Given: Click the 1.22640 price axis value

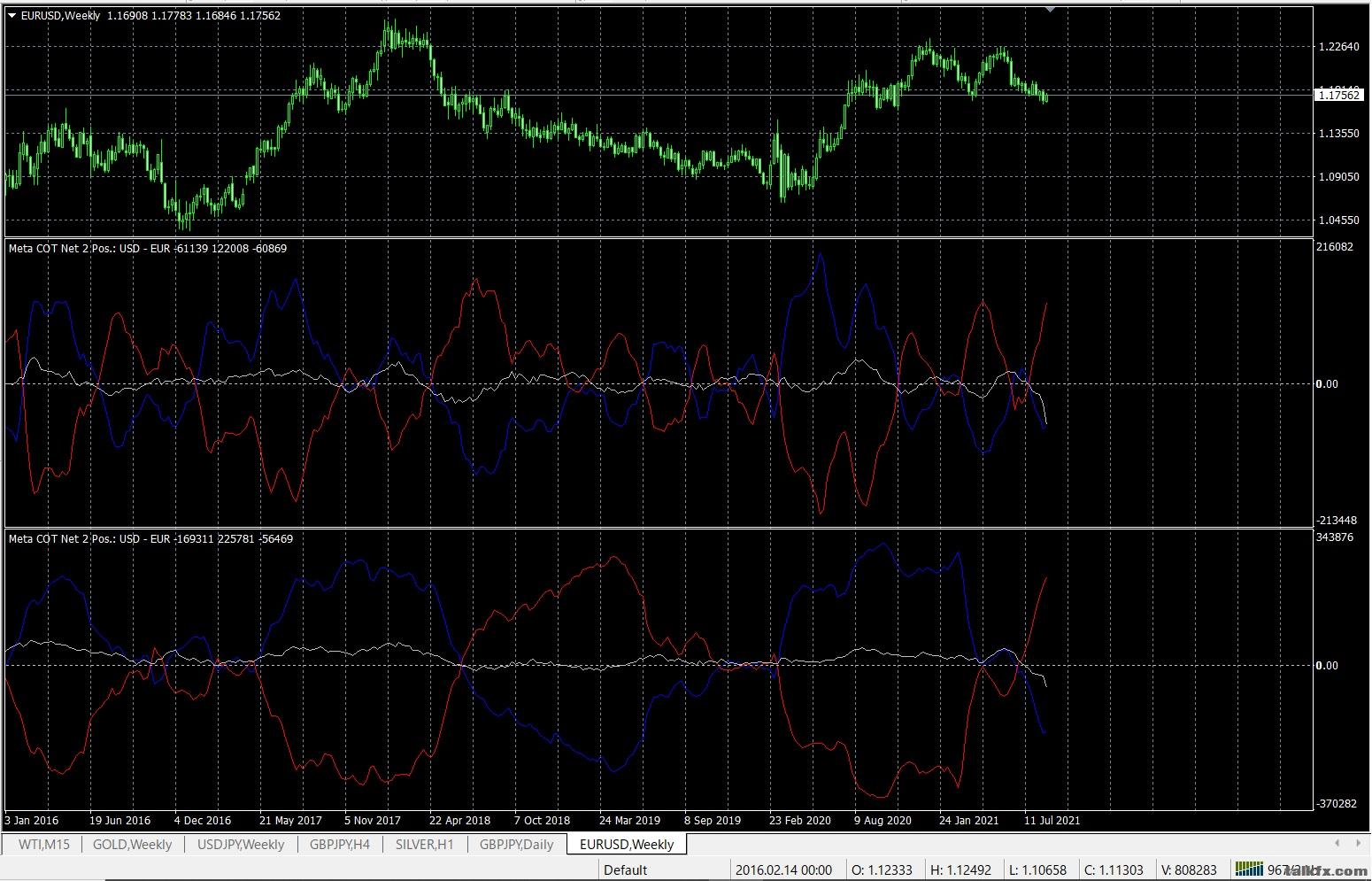Looking at the screenshot, I should tap(1338, 47).
